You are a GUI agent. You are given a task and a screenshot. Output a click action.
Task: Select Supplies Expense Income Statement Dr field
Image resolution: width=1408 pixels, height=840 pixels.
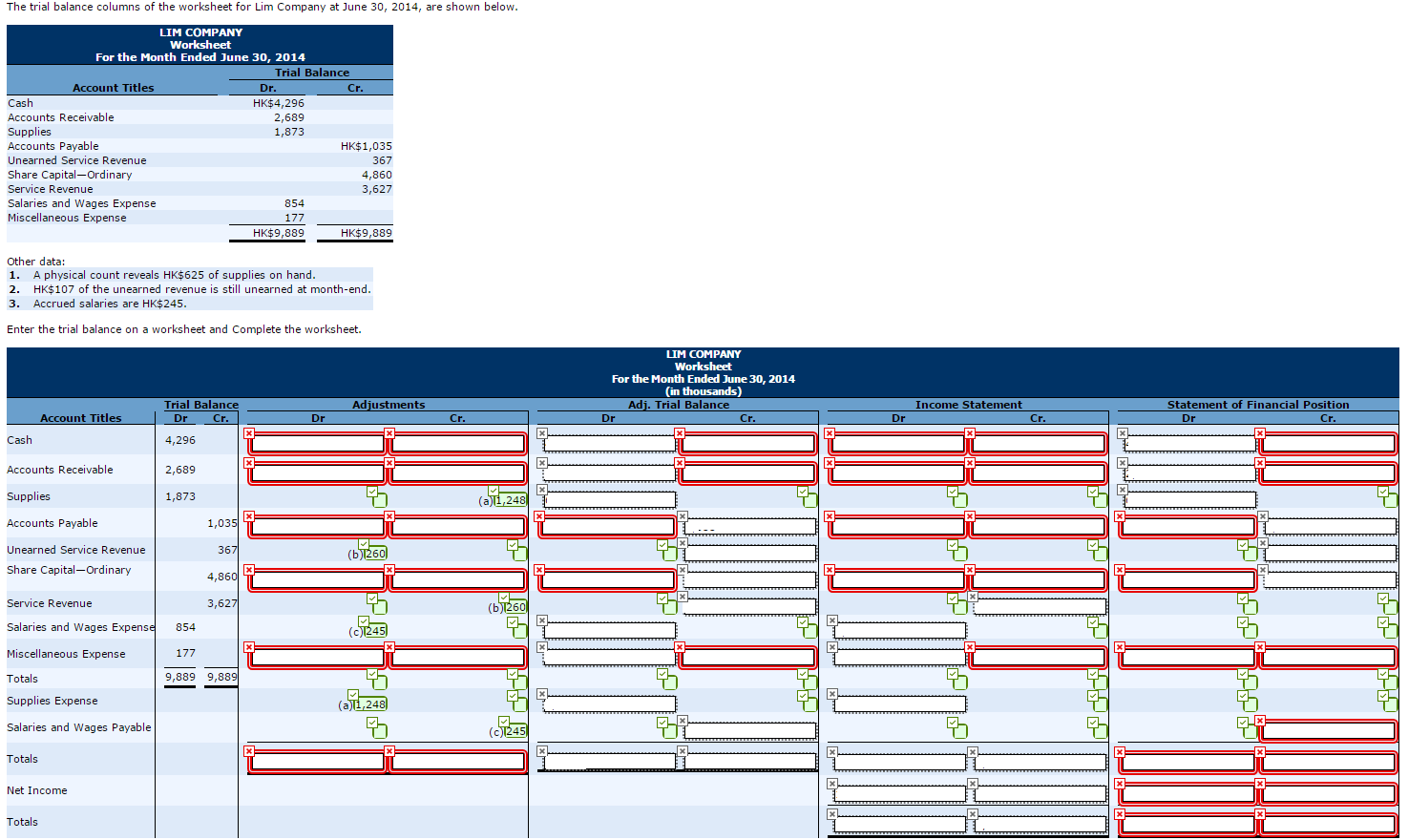[900, 704]
